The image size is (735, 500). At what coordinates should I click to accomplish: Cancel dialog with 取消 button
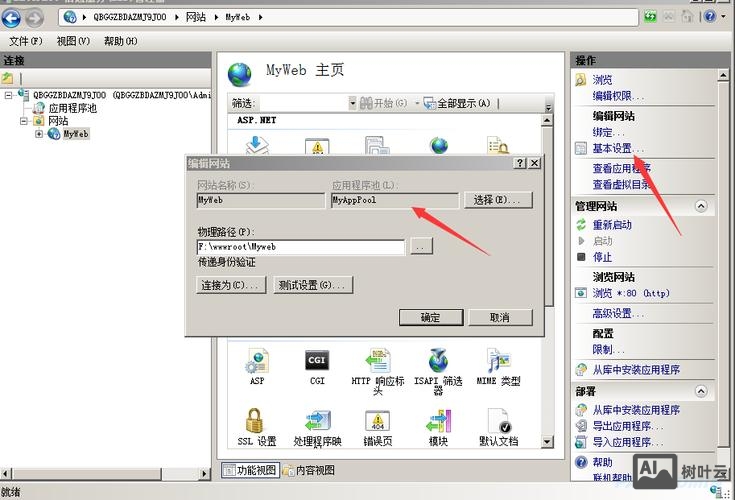pyautogui.click(x=500, y=317)
